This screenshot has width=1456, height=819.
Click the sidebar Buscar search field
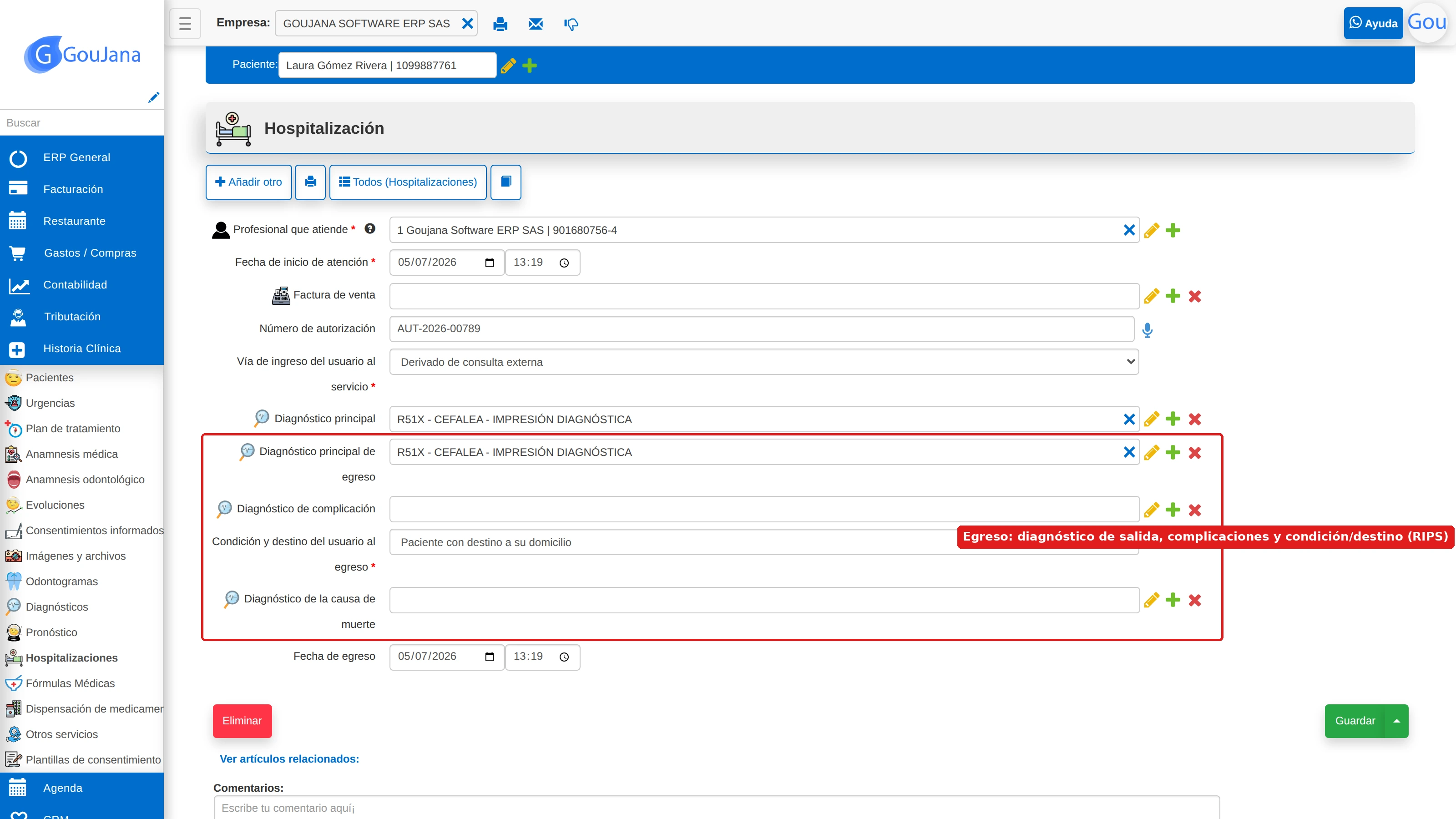pos(81,123)
